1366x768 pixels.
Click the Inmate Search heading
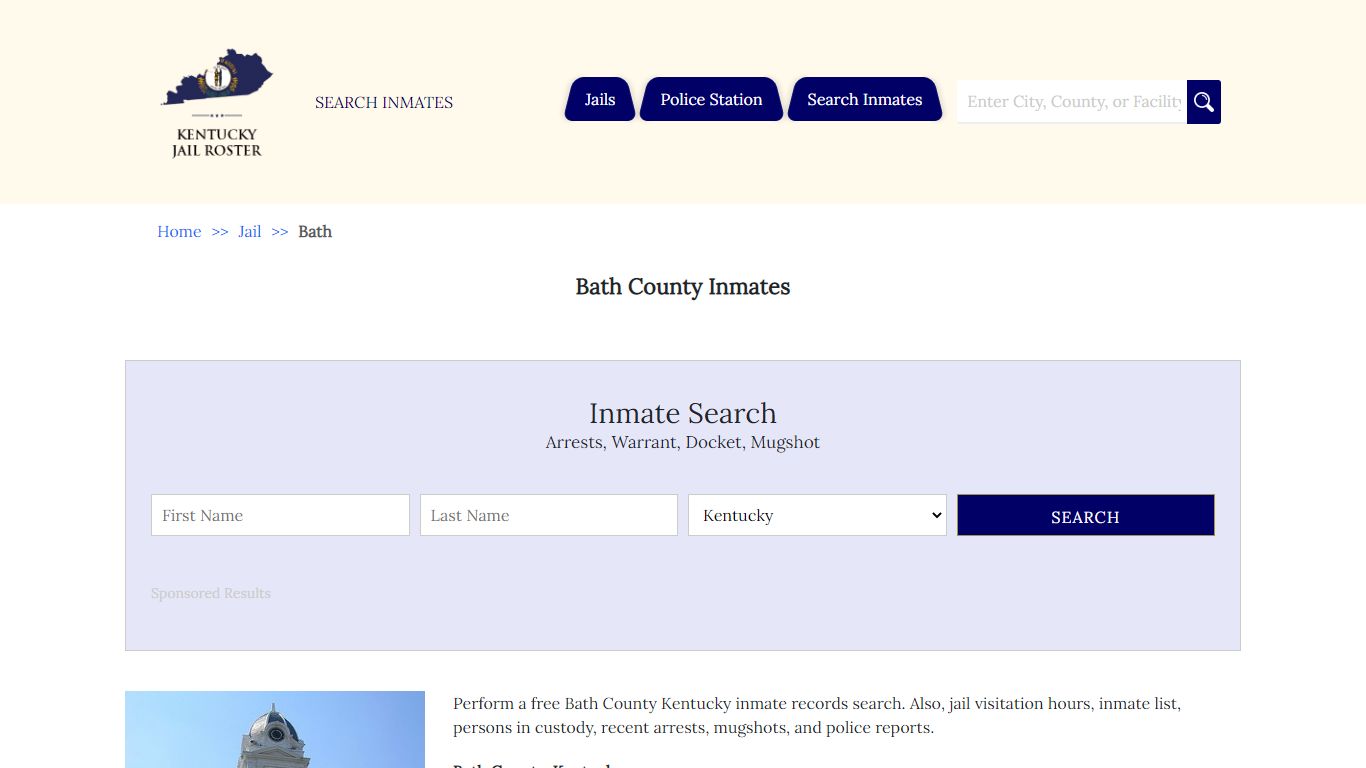tap(683, 413)
